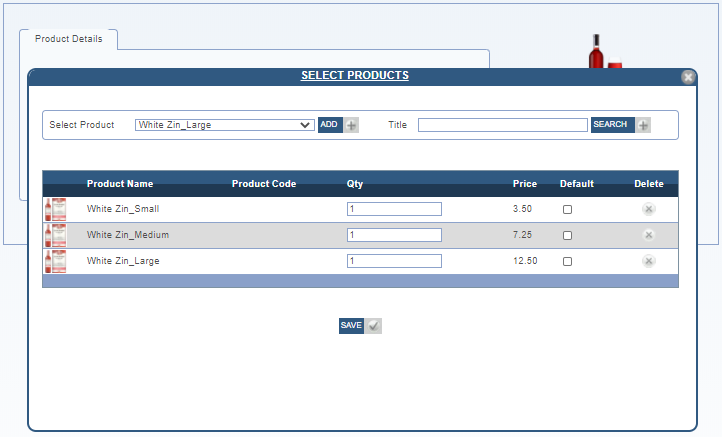722x437 pixels.
Task: Set White Zin_Small as default
Action: [568, 210]
